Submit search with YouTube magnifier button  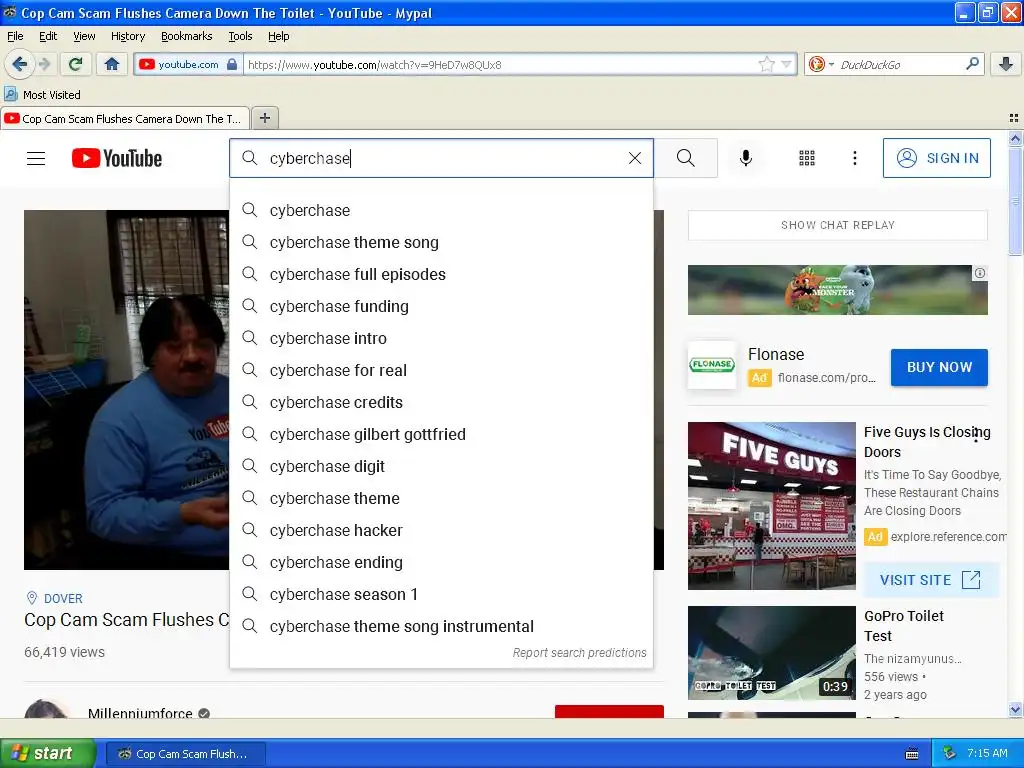[686, 158]
